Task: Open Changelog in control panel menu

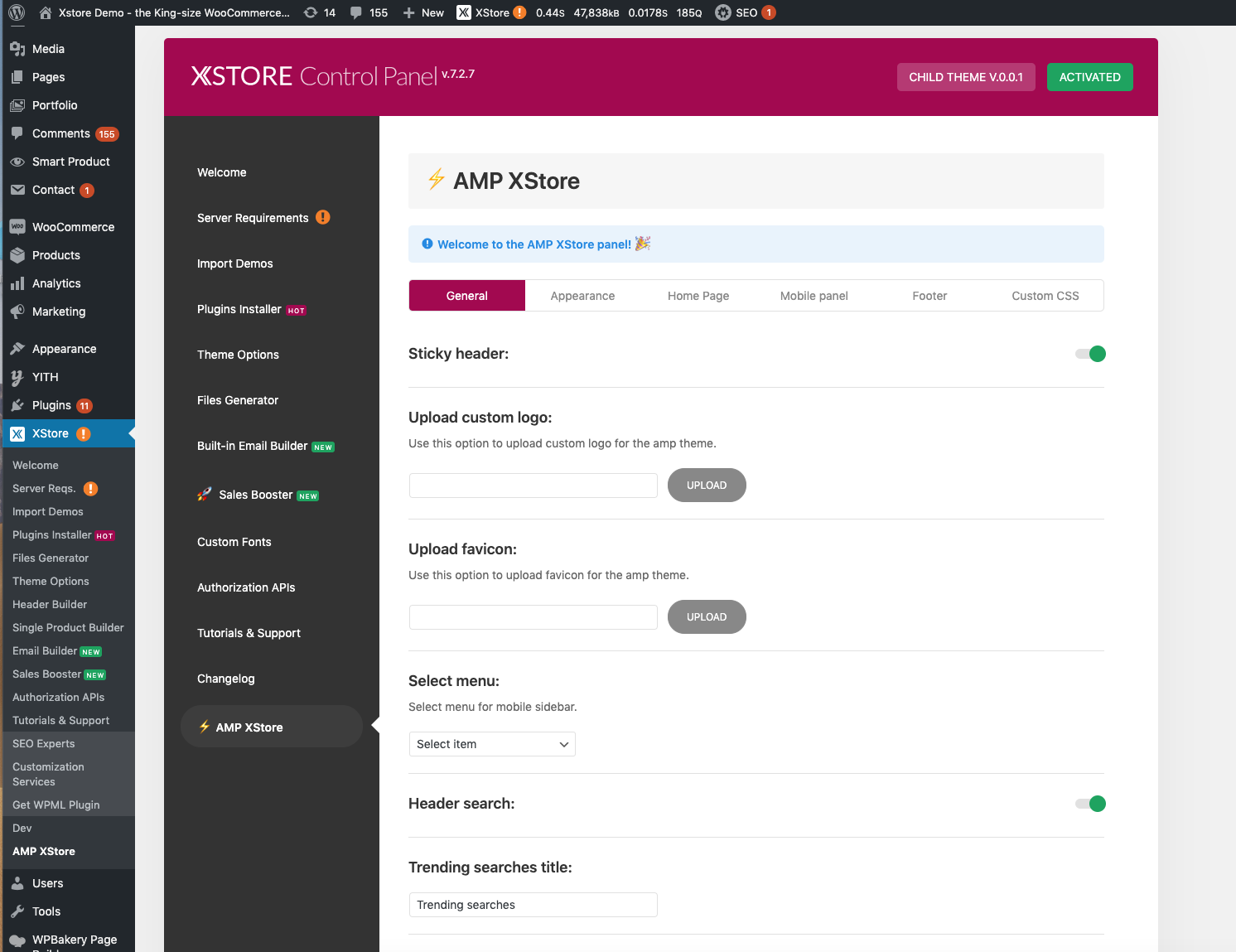Action: tap(226, 679)
